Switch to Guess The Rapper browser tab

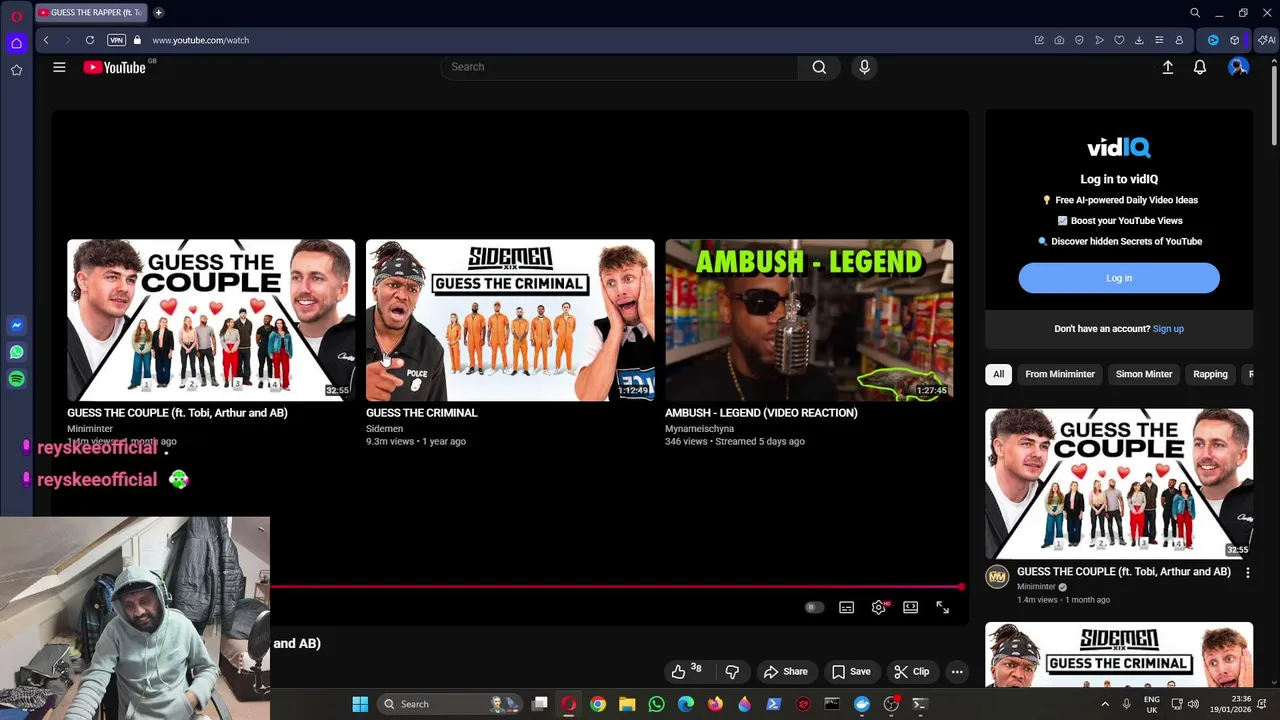click(90, 13)
